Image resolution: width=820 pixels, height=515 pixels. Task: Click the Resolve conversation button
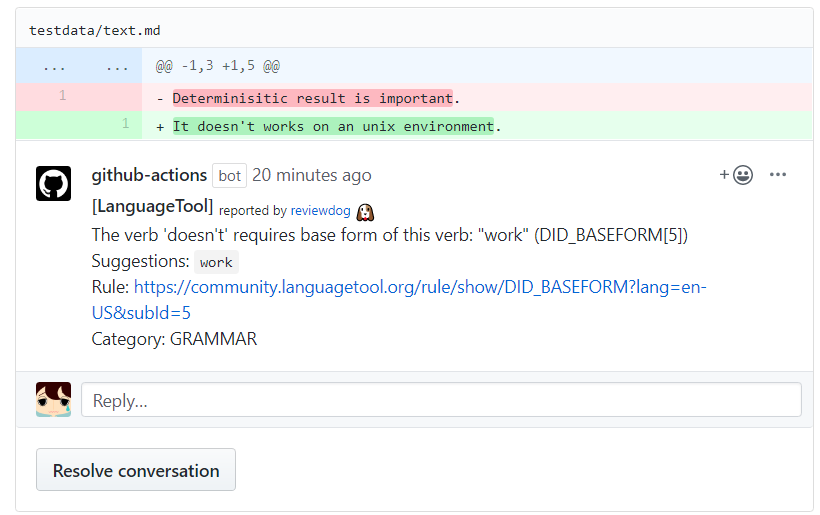click(x=136, y=470)
